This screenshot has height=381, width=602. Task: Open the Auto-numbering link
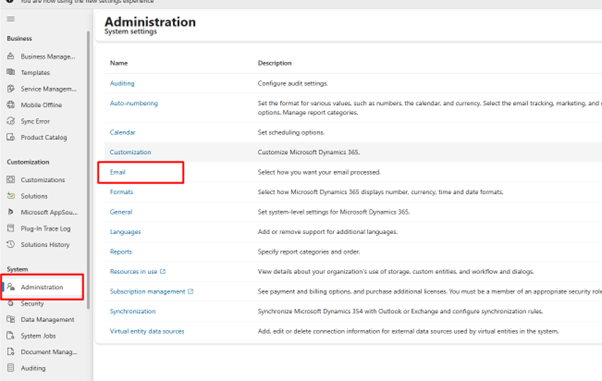[x=134, y=103]
